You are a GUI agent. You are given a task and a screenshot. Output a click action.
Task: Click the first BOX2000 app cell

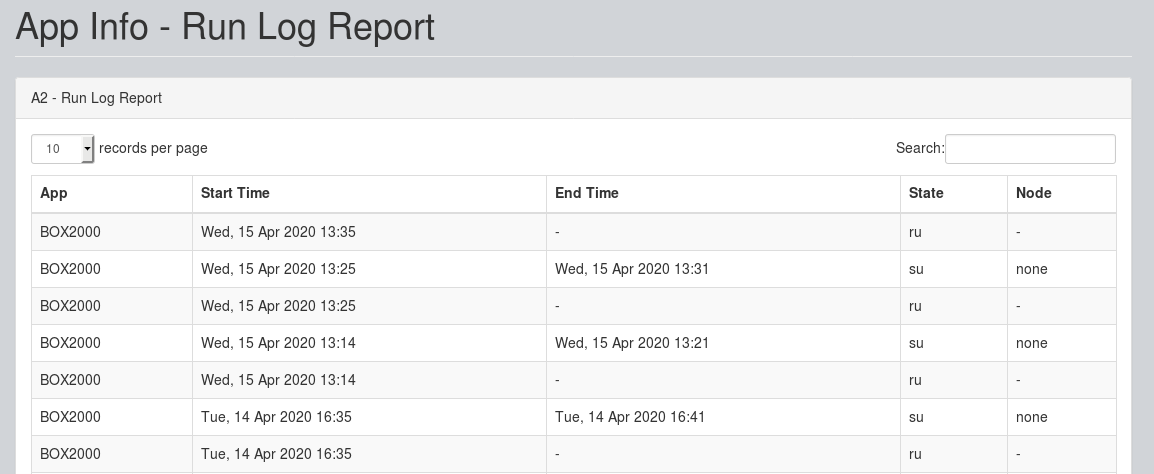[70, 232]
